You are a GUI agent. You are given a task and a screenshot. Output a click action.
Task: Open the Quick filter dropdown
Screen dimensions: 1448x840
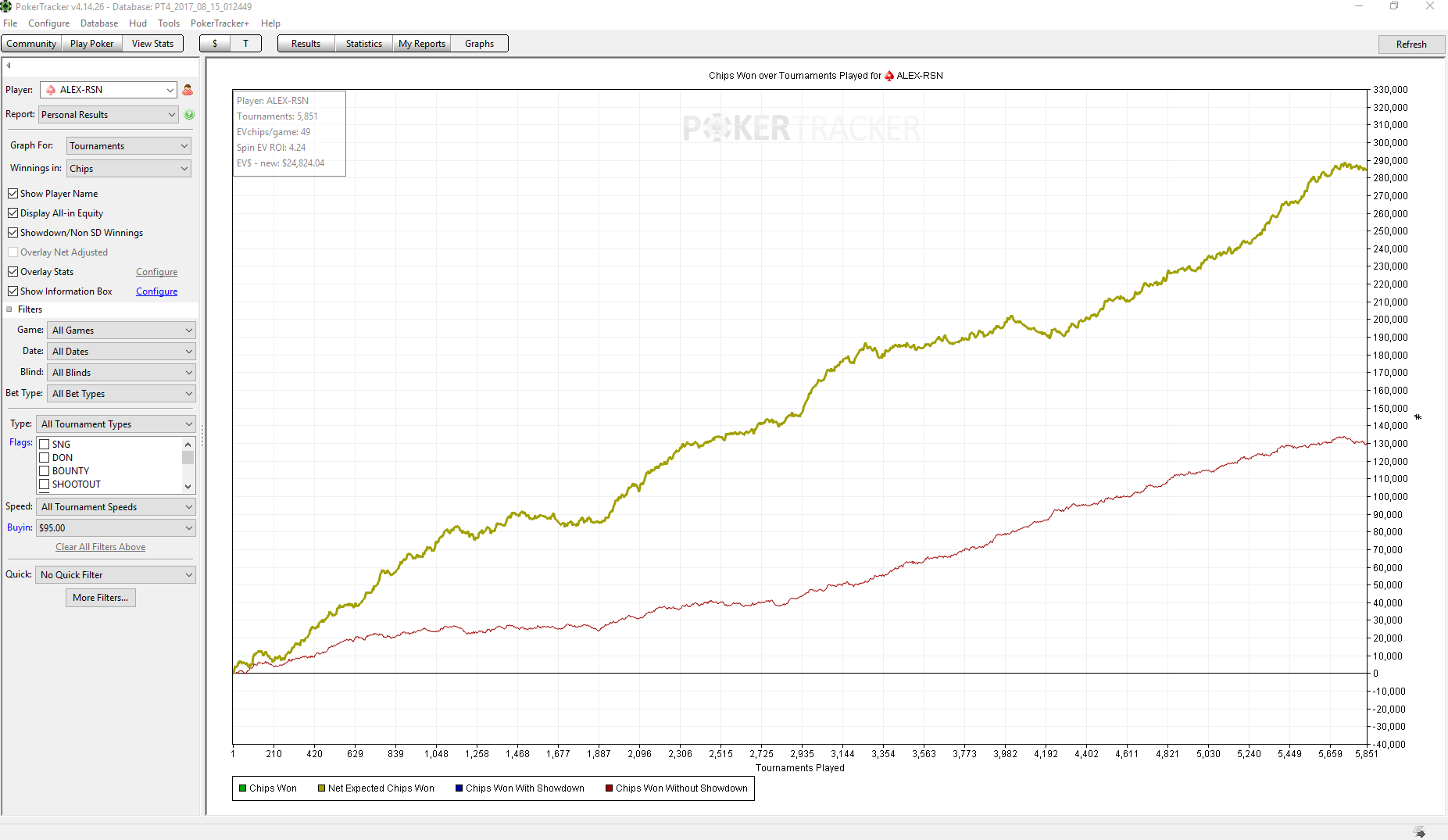coord(116,575)
